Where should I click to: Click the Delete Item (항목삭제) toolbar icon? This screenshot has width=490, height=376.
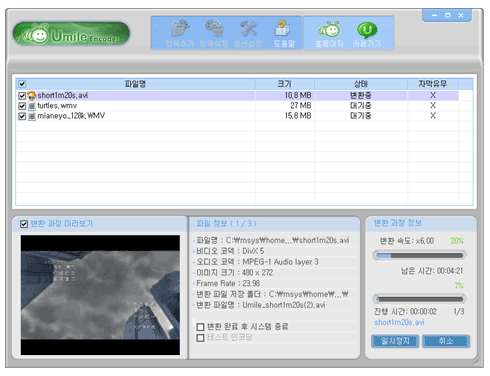(214, 34)
